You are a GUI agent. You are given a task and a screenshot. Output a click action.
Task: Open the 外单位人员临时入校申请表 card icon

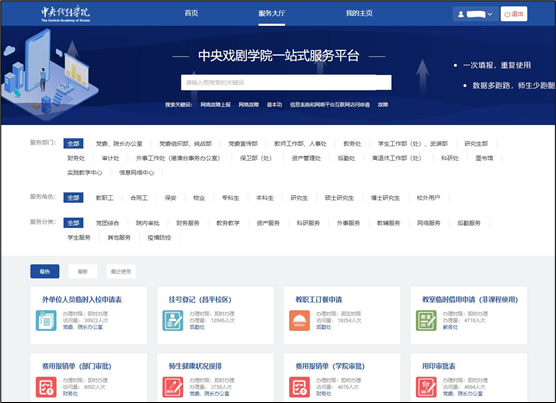[x=46, y=320]
